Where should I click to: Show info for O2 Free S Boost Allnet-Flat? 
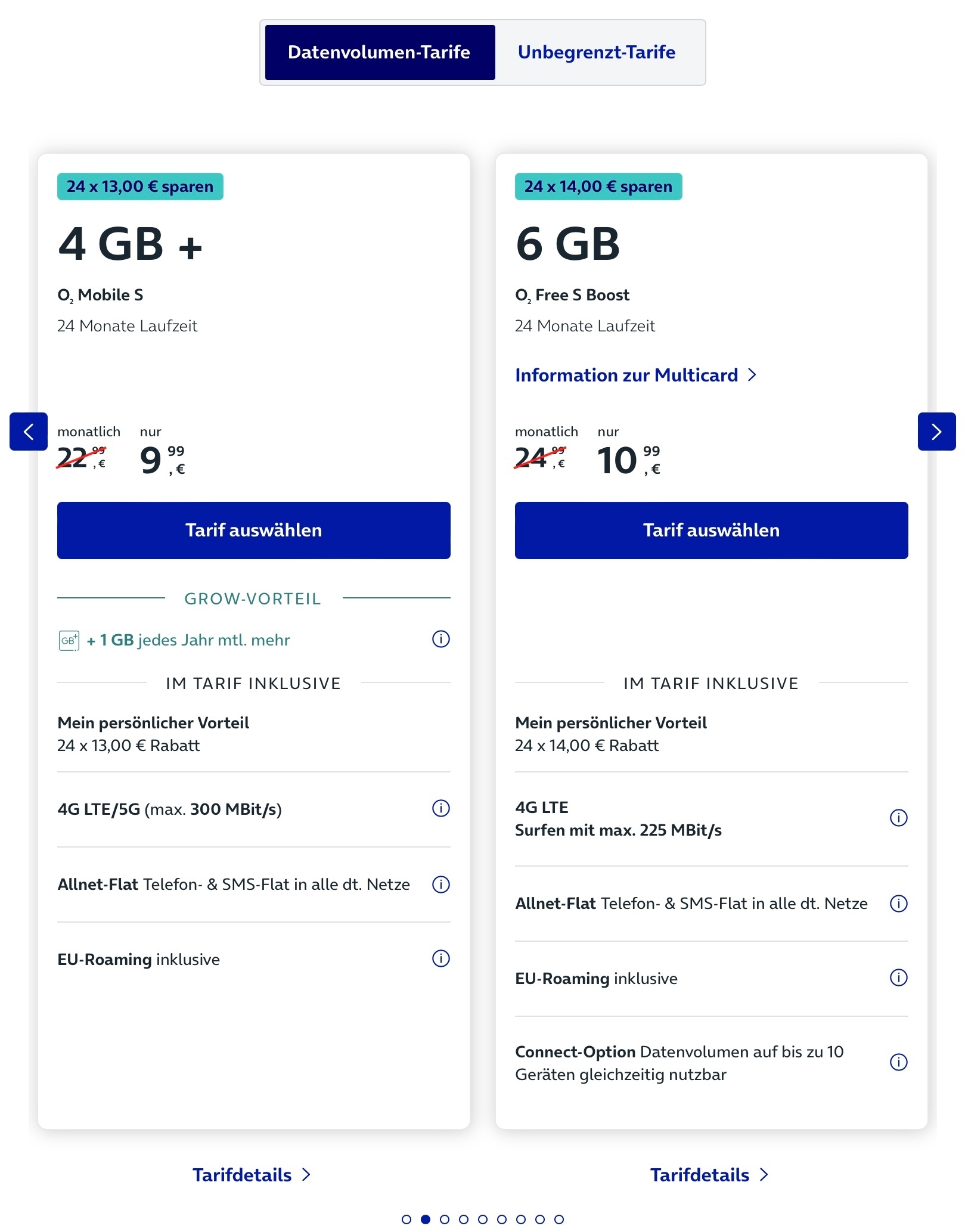click(898, 904)
